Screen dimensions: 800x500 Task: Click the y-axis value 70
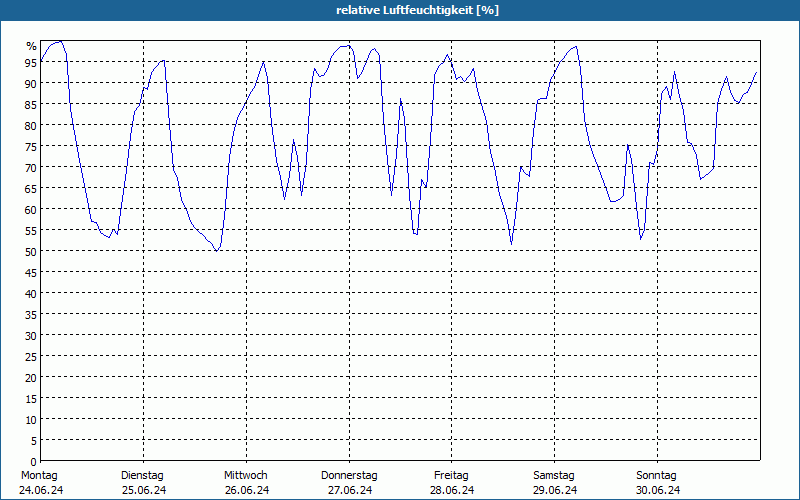pos(31,168)
